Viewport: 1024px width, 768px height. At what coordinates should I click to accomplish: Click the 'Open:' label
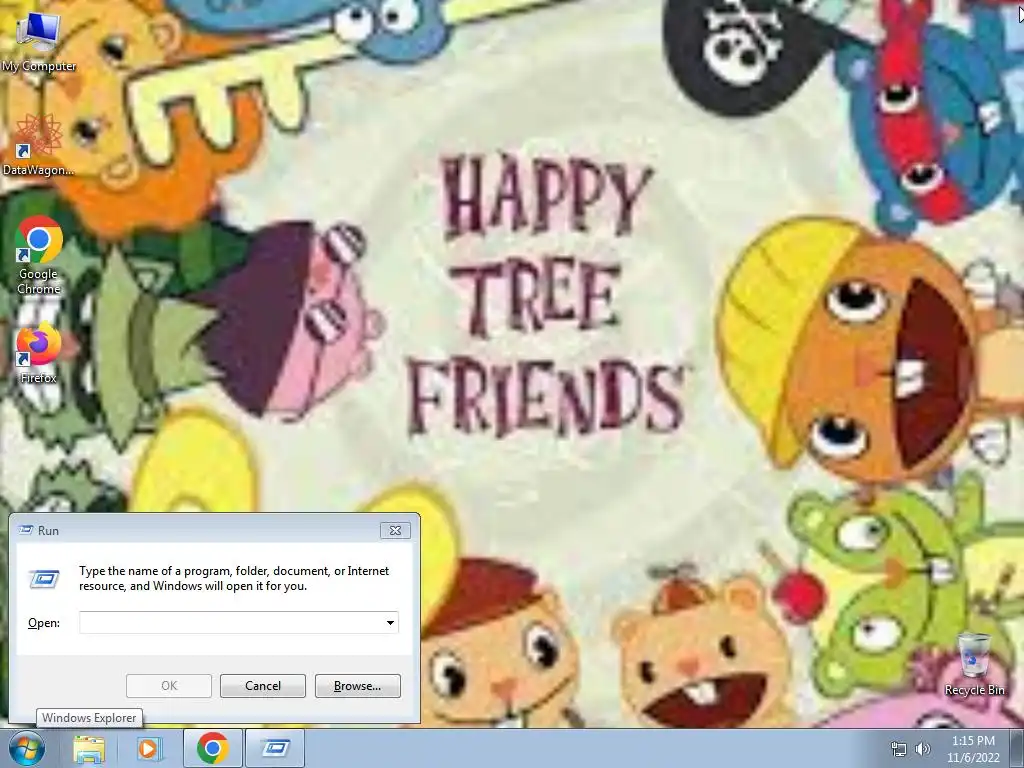click(44, 623)
